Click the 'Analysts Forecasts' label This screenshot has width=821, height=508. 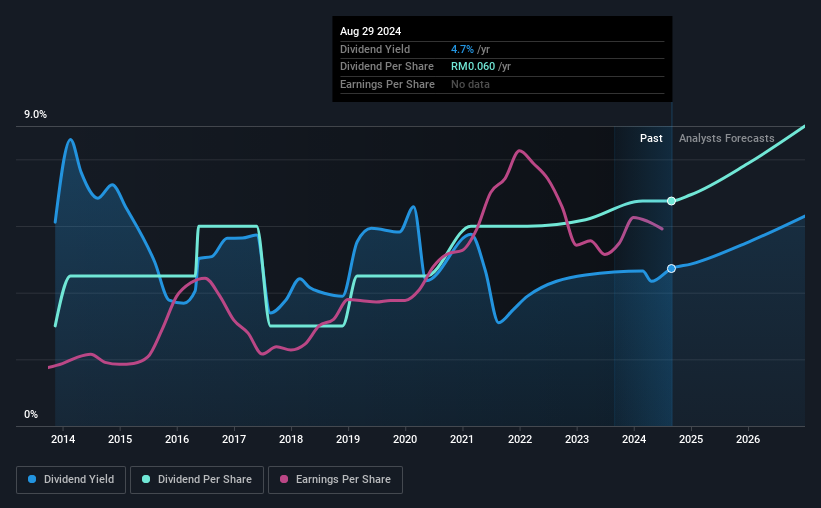point(726,138)
